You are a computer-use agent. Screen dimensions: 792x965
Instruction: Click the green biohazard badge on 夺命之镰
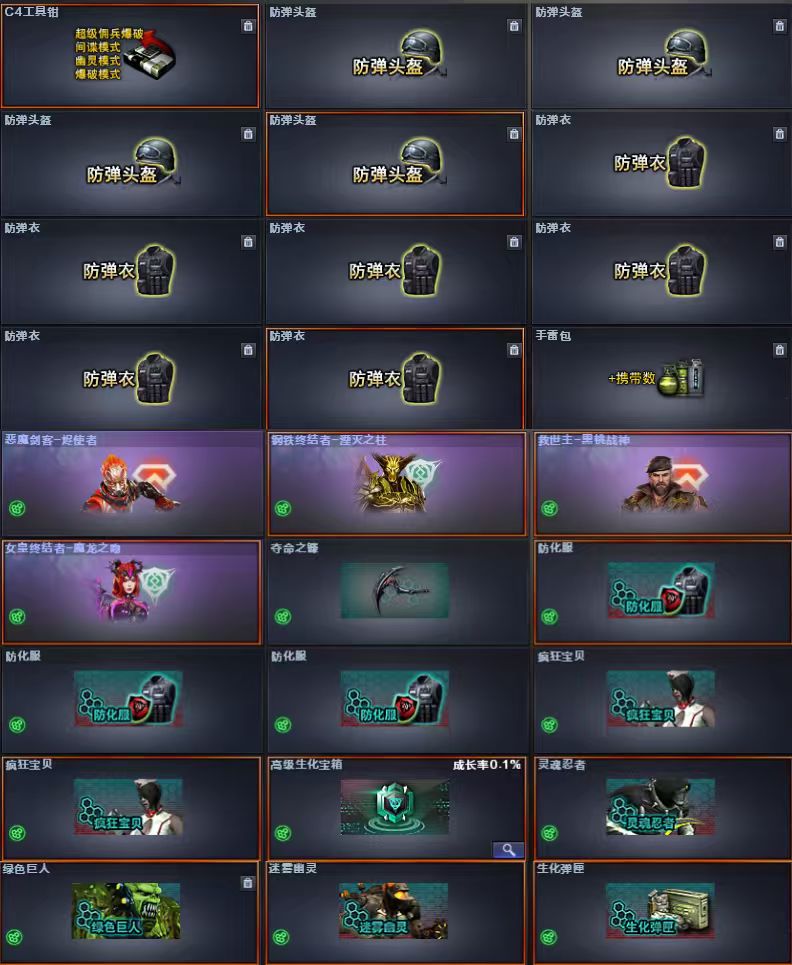(x=283, y=617)
